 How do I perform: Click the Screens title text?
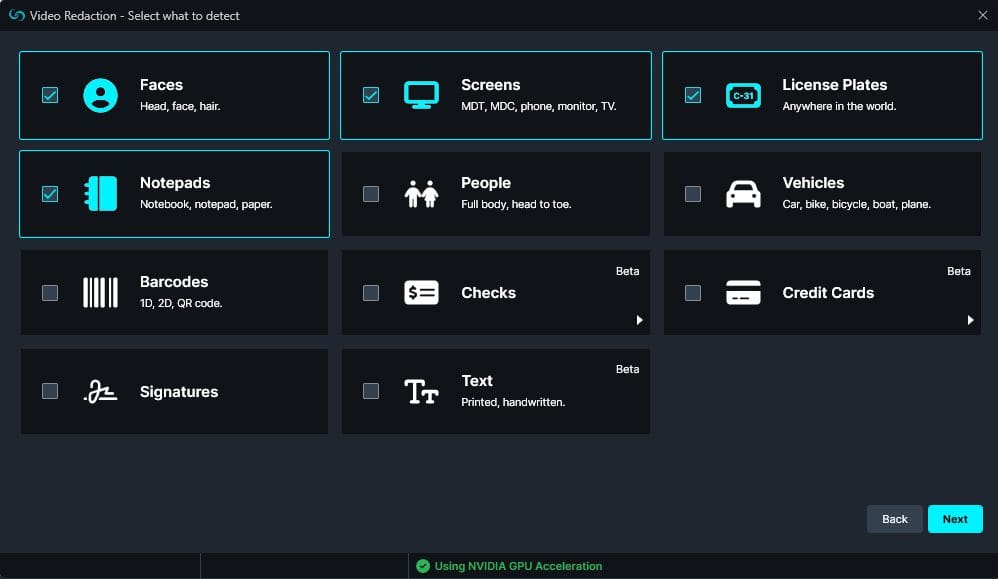pos(491,85)
